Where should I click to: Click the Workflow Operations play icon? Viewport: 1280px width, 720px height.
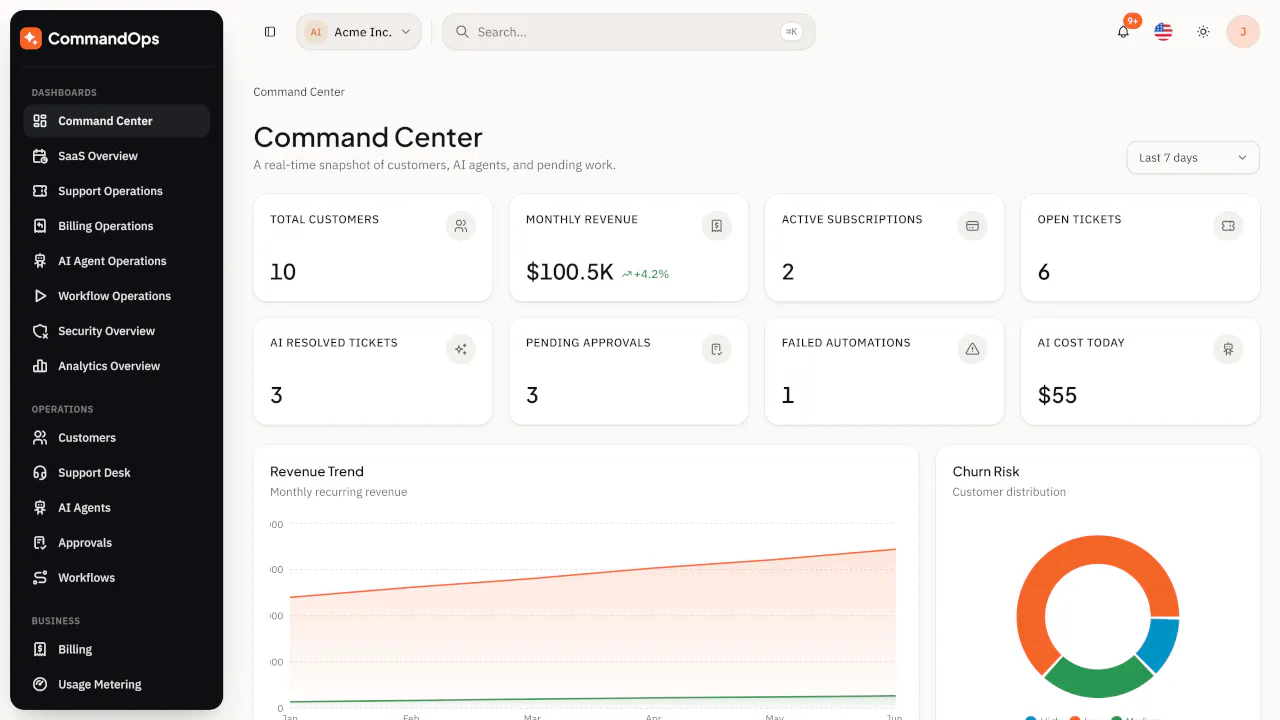click(x=40, y=296)
